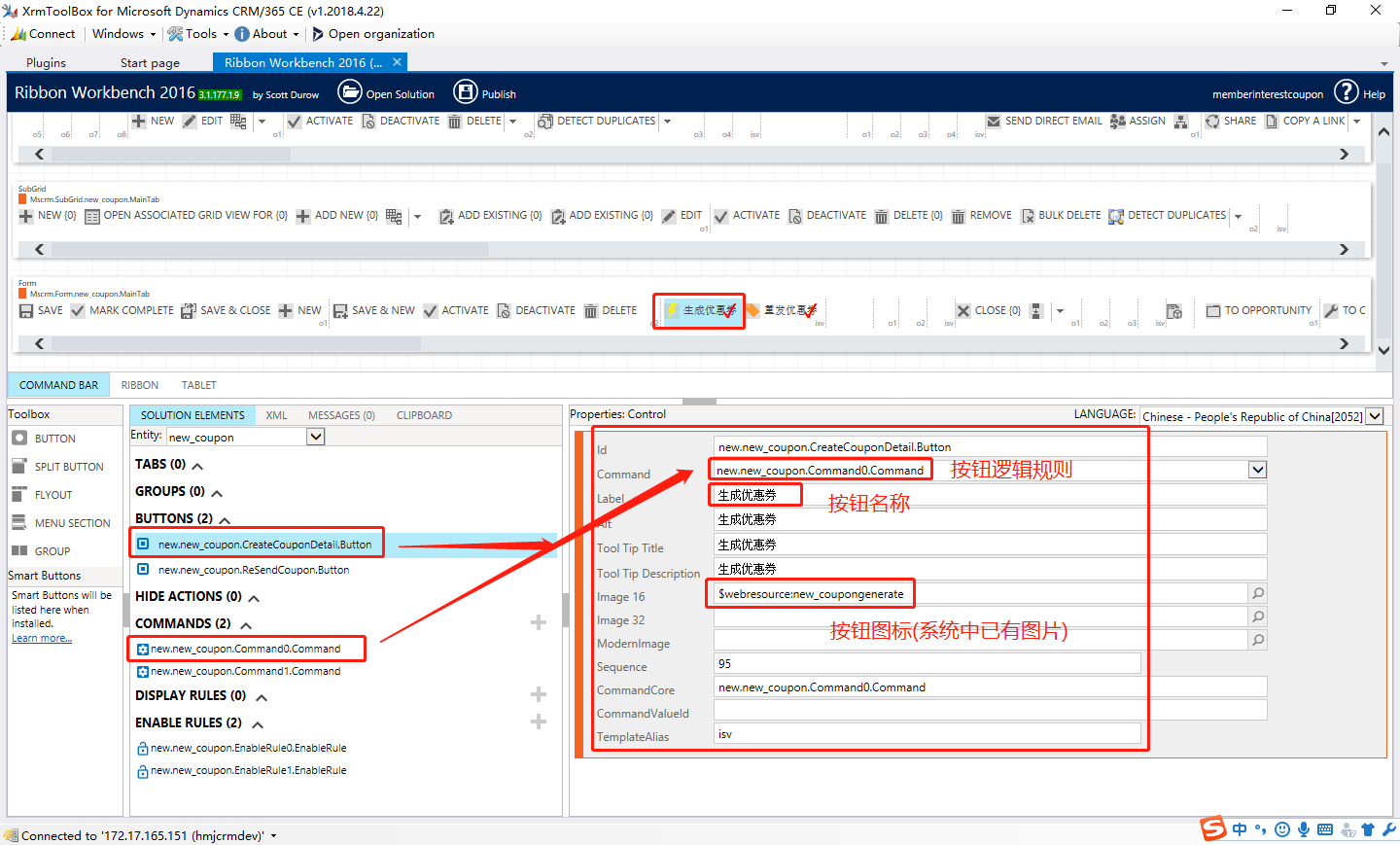
Task: Click the ASSIGN ribbon icon
Action: [1118, 122]
